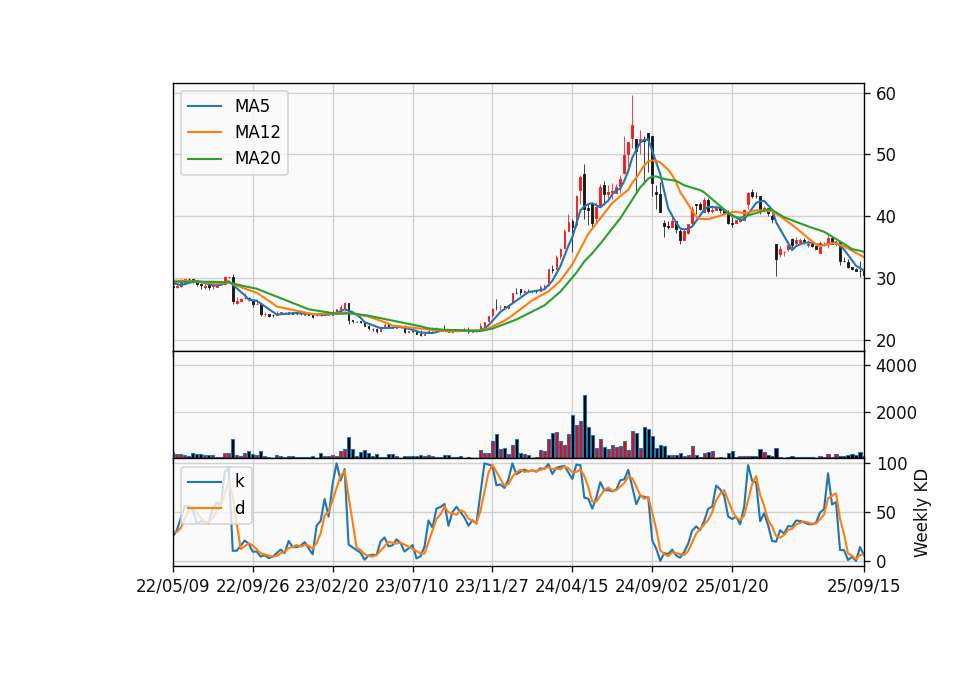Click the highest candlestick wick near 60

[632, 110]
